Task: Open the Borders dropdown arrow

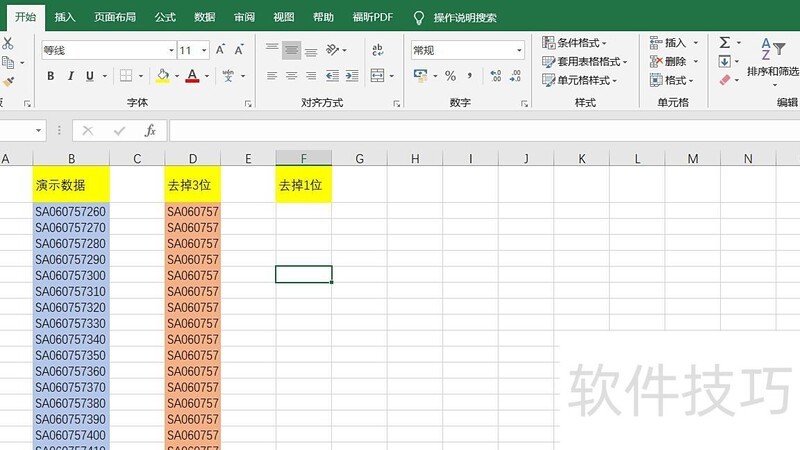Action: (x=141, y=76)
